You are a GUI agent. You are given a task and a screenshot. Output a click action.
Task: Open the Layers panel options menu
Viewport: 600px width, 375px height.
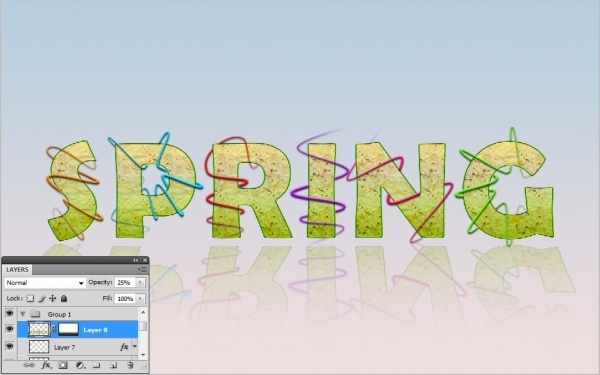click(143, 270)
